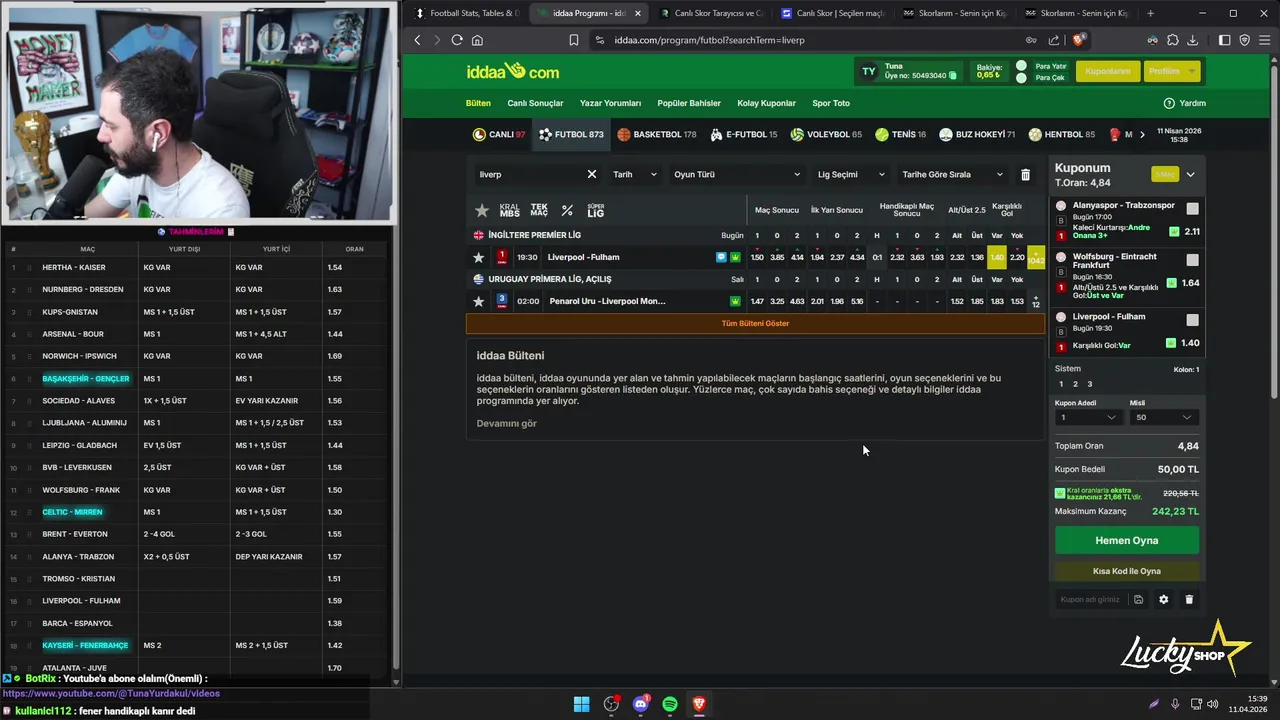This screenshot has width=1280, height=720.
Task: Click the Yardım help icon
Action: [x=1169, y=103]
